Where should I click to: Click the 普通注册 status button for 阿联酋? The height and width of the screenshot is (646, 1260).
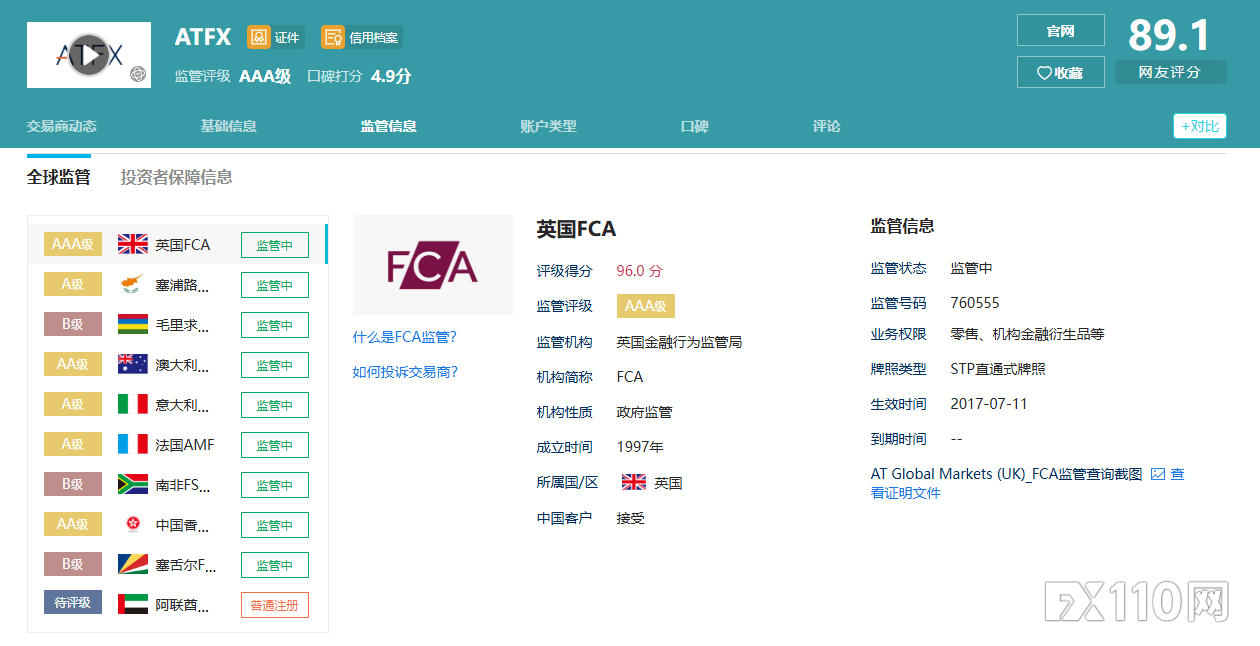coord(275,605)
